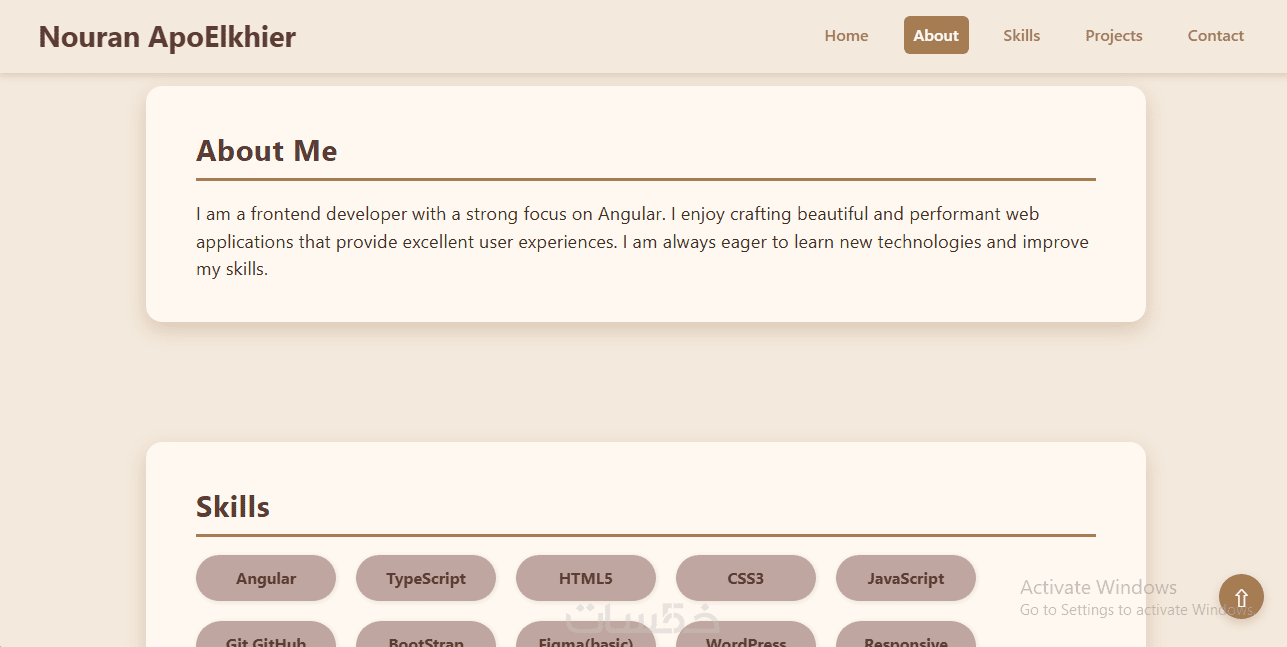This screenshot has height=647, width=1287.
Task: Click the HTML5 skill pill
Action: tap(586, 578)
